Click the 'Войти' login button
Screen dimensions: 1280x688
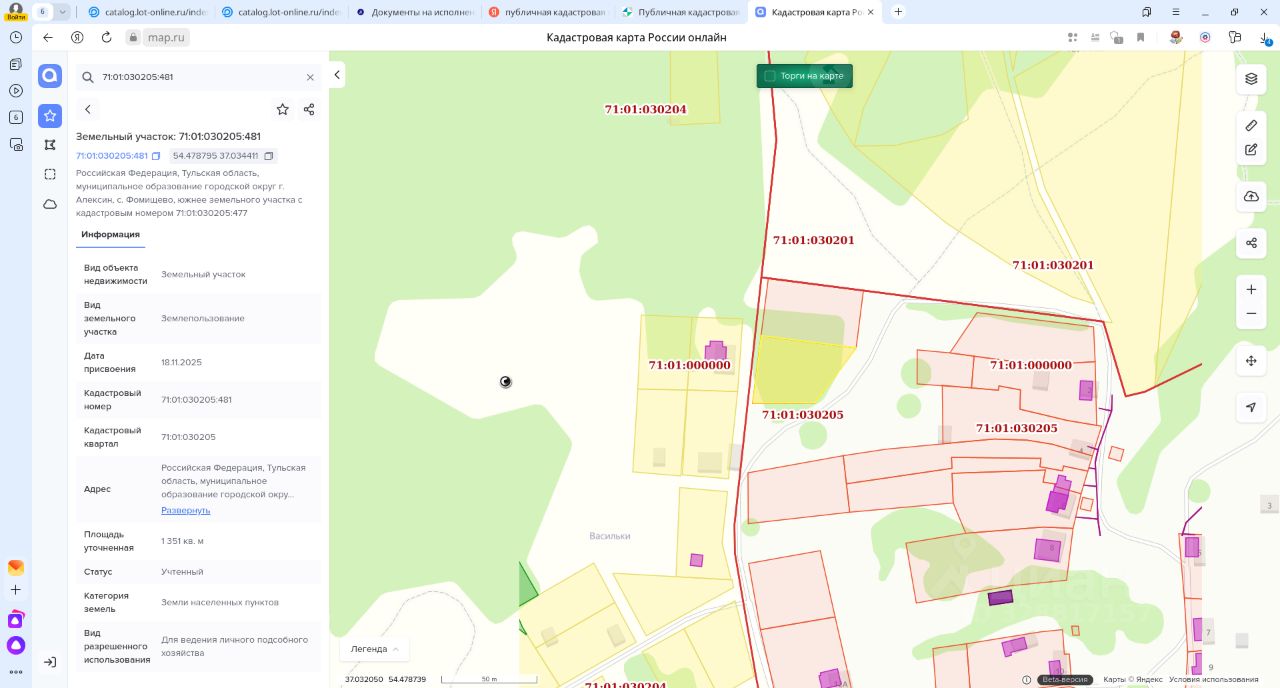(16, 17)
